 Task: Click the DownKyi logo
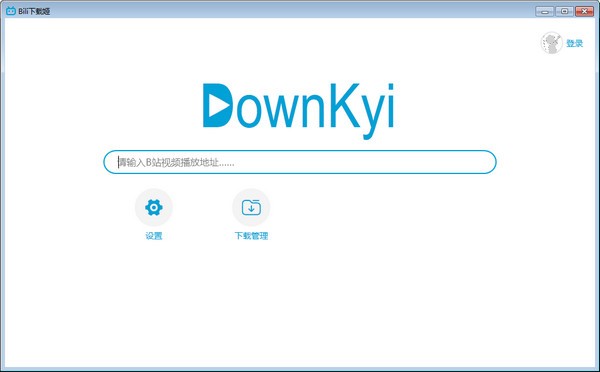pos(298,110)
